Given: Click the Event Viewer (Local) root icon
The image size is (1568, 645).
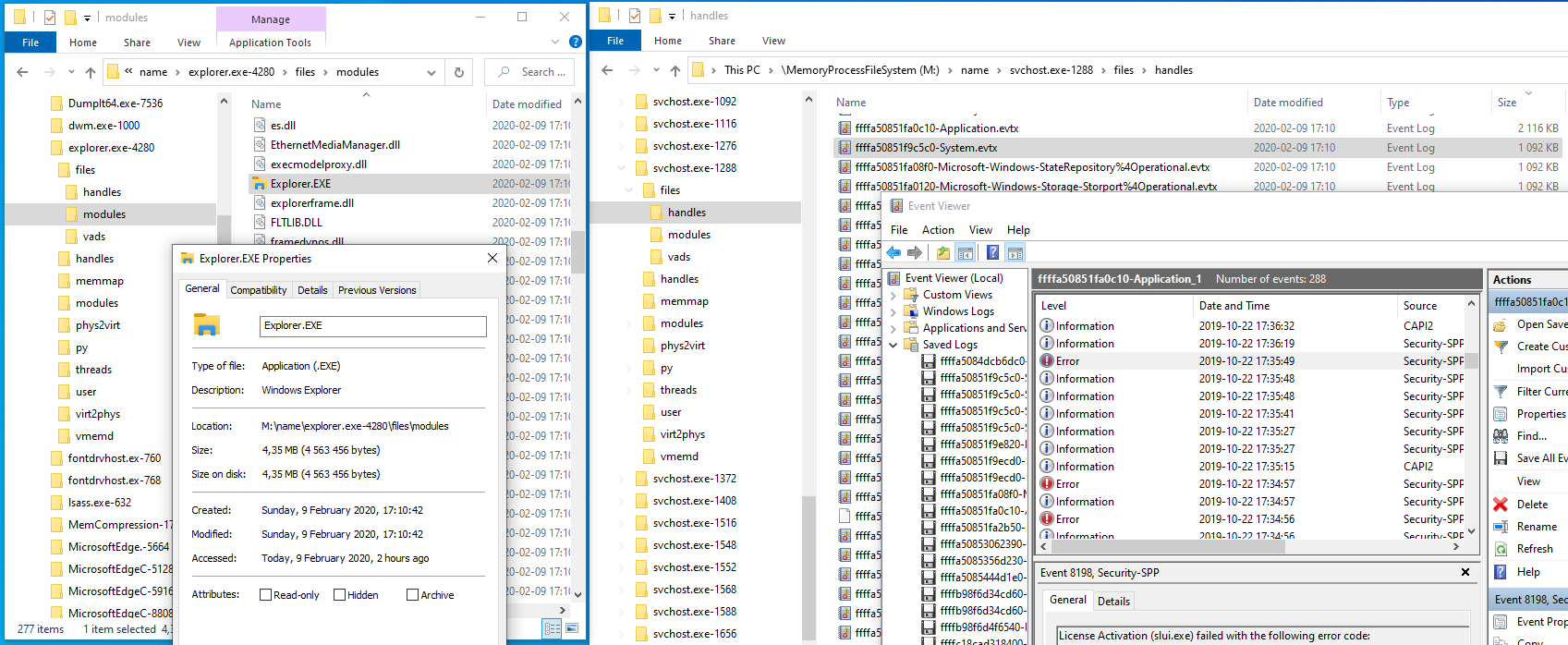Looking at the screenshot, I should (x=894, y=278).
